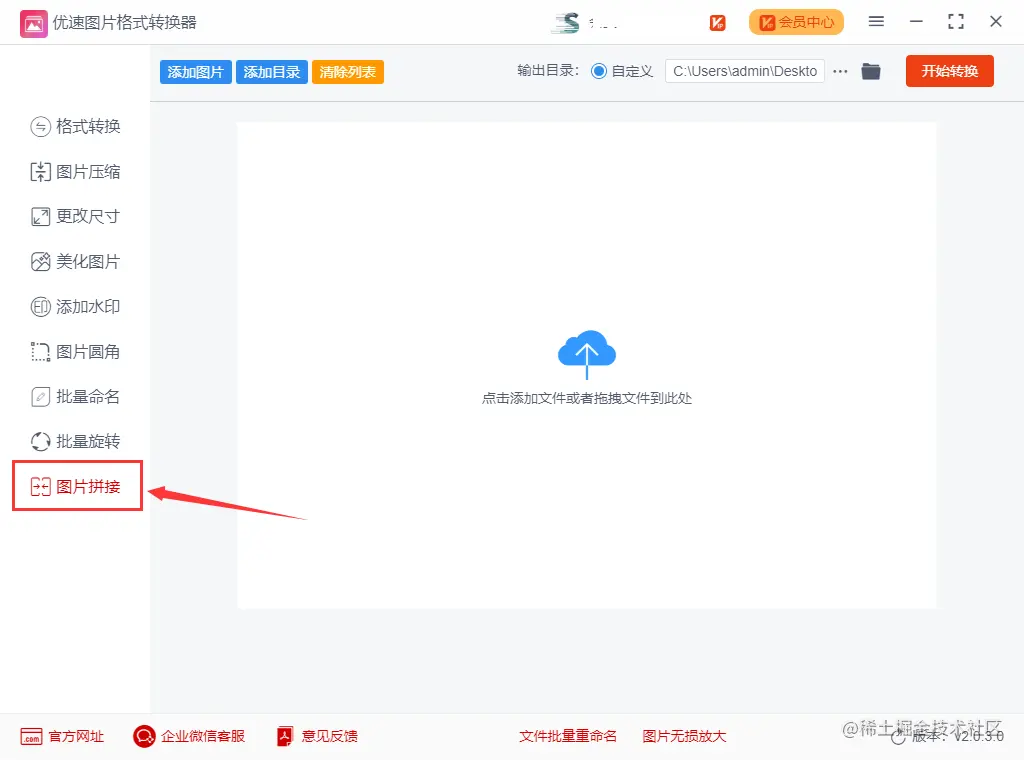This screenshot has width=1024, height=760.
Task: Select the 自定义 output directory radio button
Action: click(599, 71)
